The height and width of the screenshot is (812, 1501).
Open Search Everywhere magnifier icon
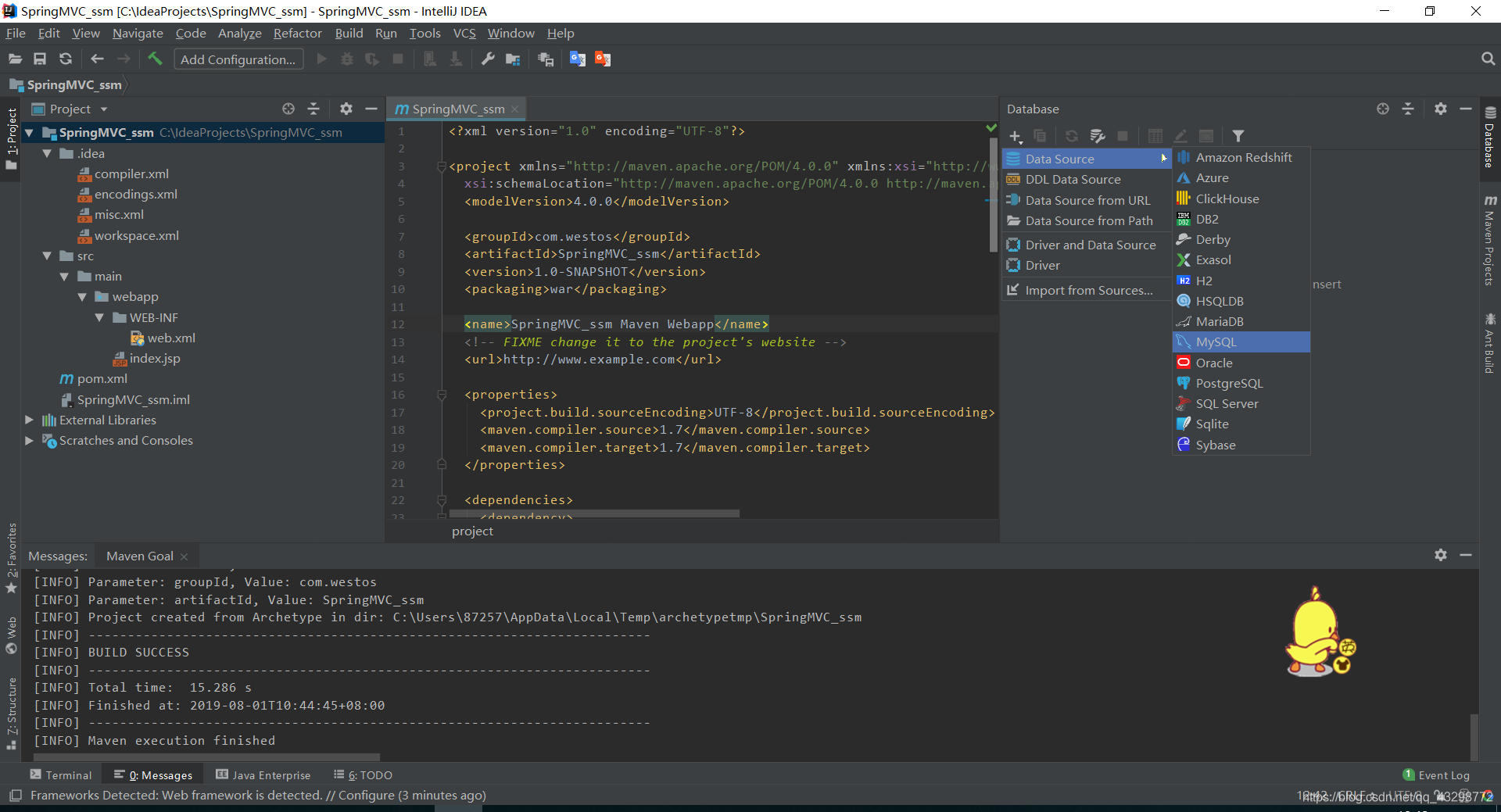[x=1488, y=59]
